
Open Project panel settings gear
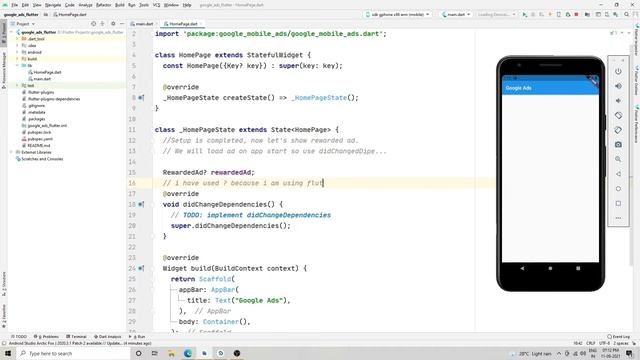[x=113, y=24]
